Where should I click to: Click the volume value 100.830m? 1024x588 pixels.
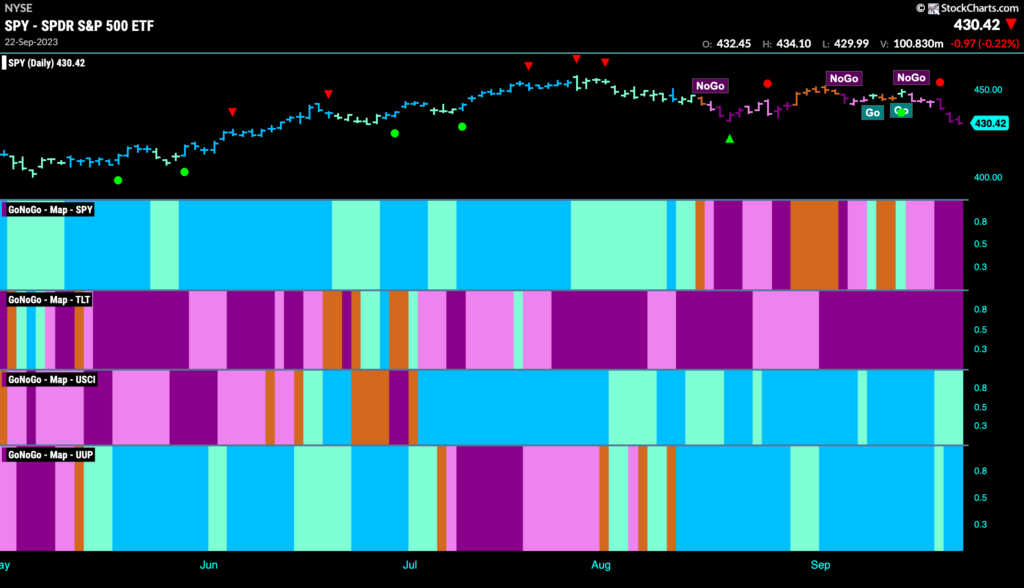click(918, 44)
